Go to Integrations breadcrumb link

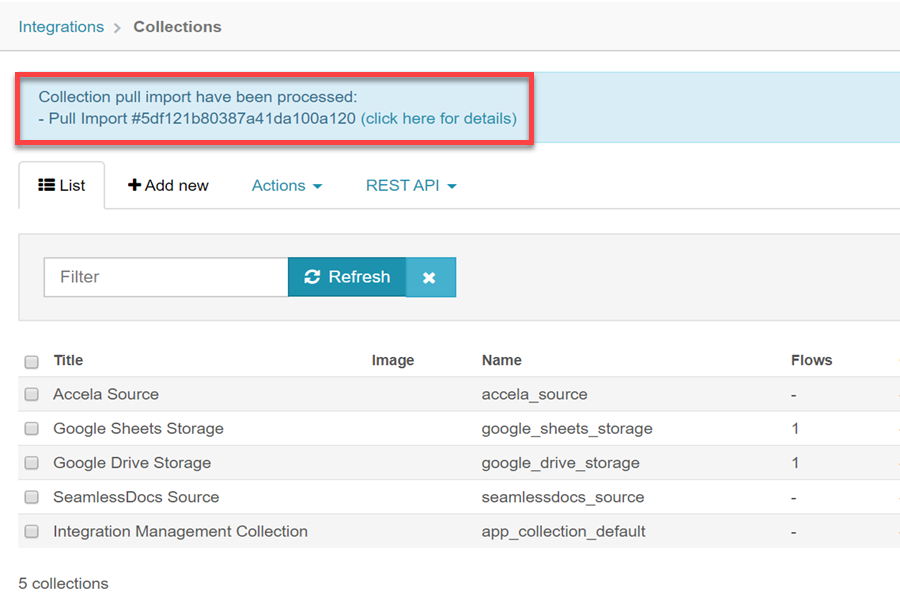(x=61, y=27)
